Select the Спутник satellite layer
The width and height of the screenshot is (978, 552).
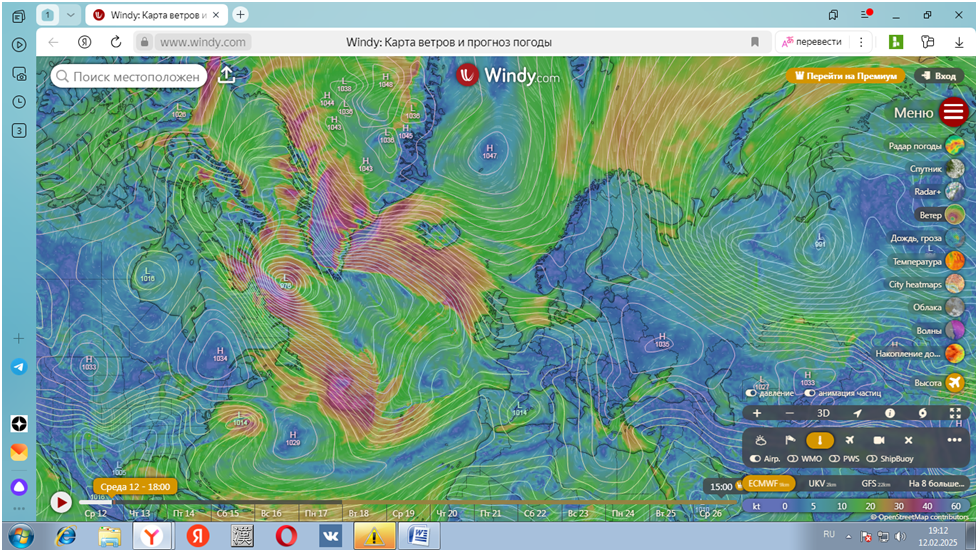[x=955, y=168]
